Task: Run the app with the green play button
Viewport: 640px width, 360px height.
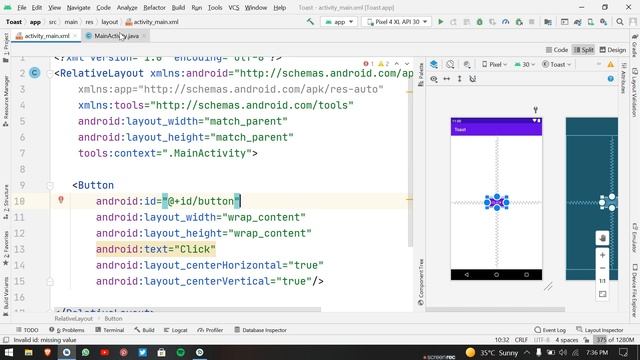Action: [440, 22]
